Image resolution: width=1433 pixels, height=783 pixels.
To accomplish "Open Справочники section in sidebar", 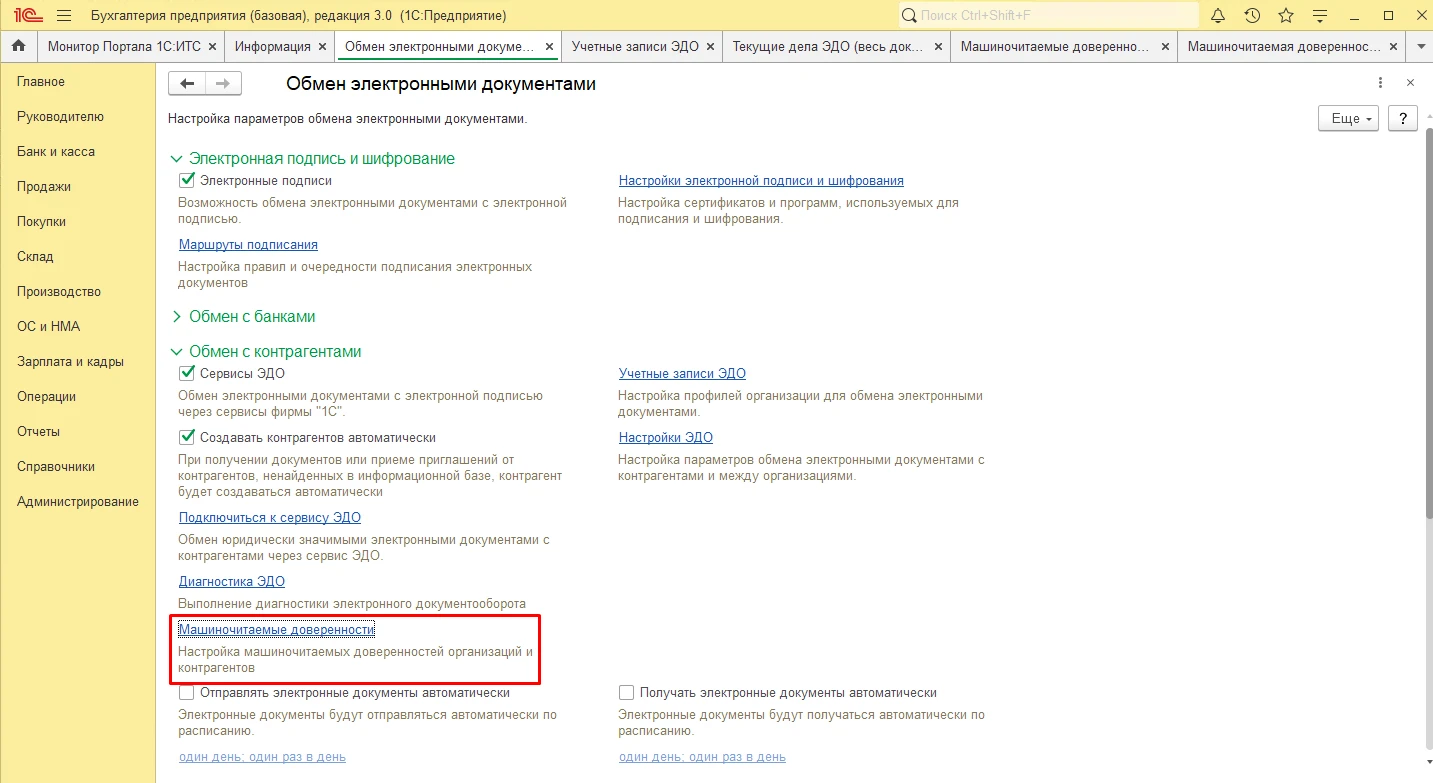I will pos(56,467).
